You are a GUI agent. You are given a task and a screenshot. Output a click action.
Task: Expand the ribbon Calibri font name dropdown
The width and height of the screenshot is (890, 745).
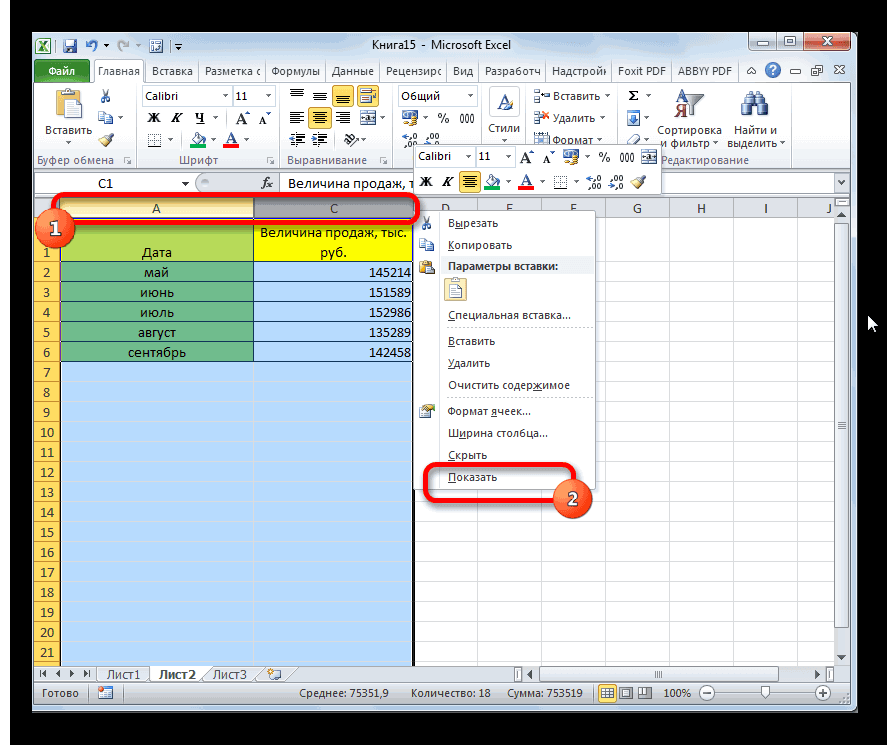[x=224, y=96]
